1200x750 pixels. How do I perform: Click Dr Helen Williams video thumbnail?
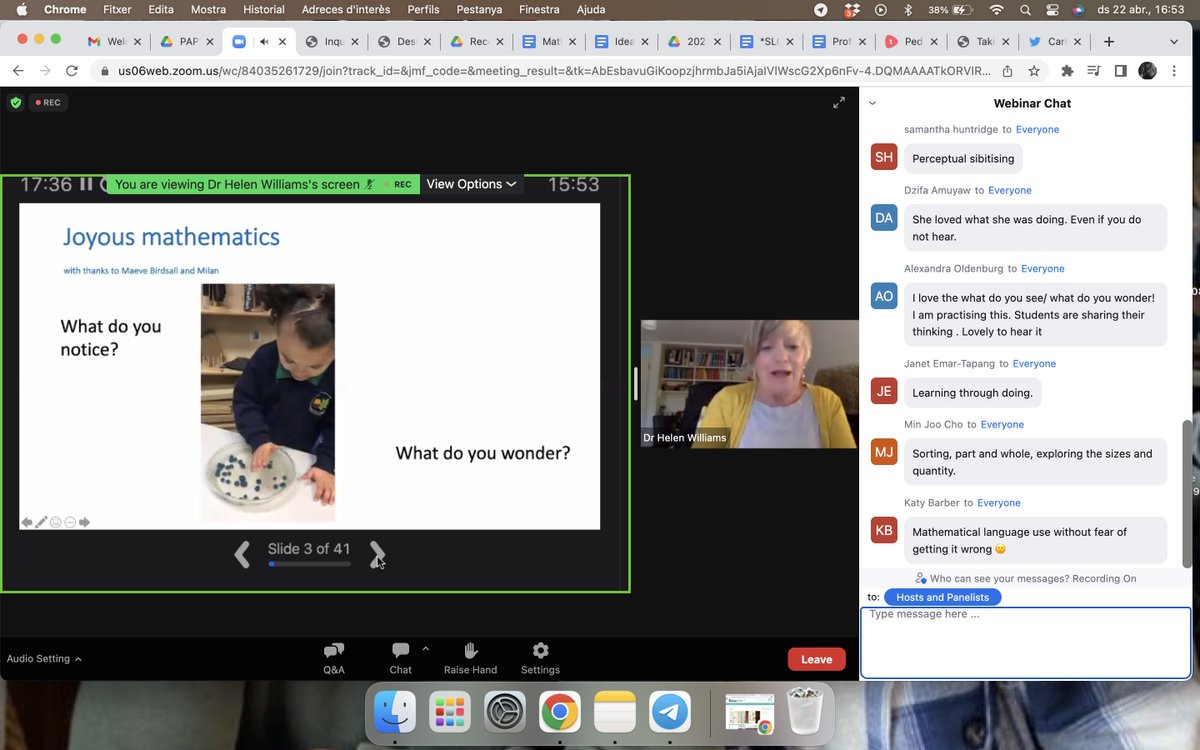click(x=749, y=384)
